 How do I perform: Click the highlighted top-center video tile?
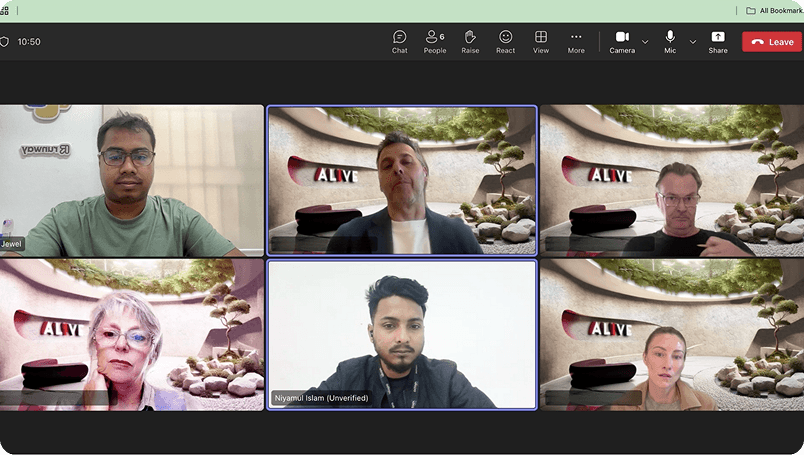click(x=402, y=180)
